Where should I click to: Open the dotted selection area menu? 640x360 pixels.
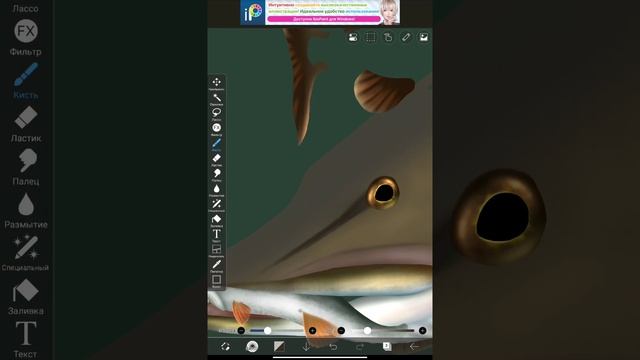[371, 38]
